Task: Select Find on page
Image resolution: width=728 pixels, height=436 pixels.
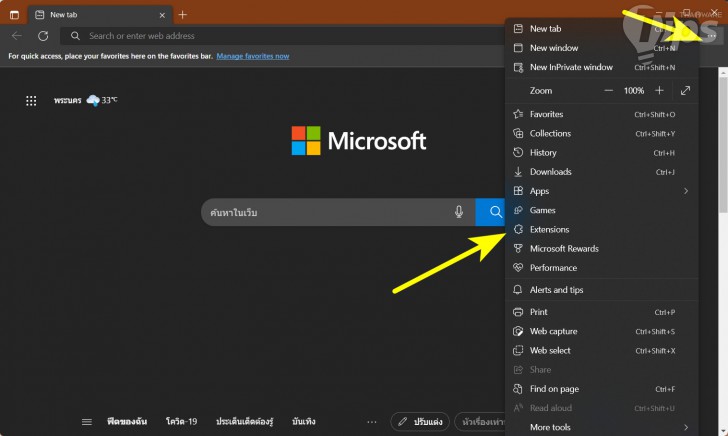Action: [x=602, y=389]
